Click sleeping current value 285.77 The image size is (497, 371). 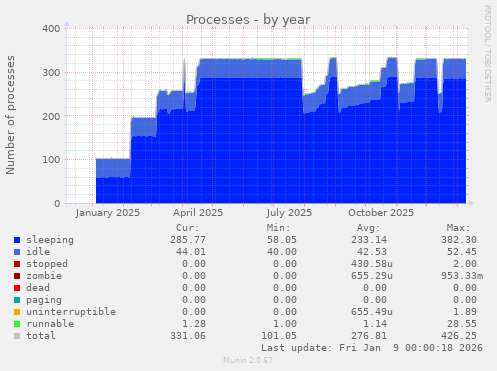click(188, 240)
